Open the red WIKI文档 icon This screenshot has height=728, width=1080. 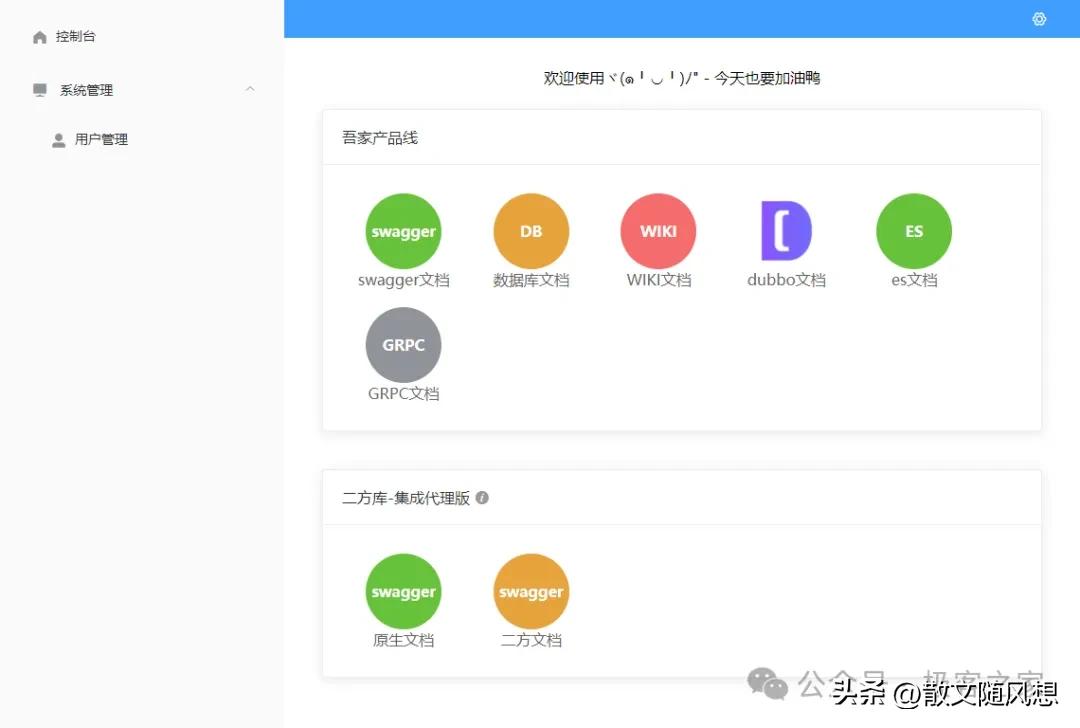(658, 231)
